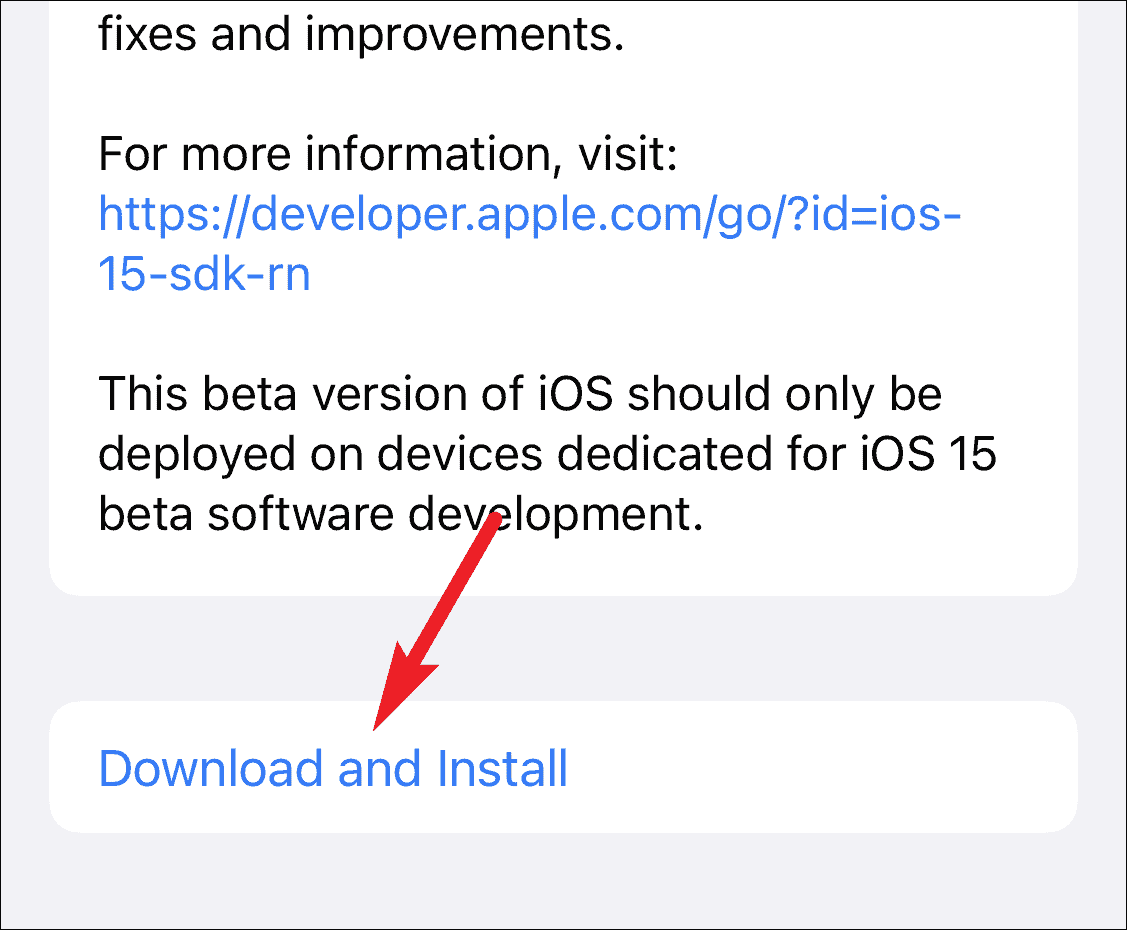Tap Download and Install
This screenshot has width=1127, height=930.
(x=331, y=768)
